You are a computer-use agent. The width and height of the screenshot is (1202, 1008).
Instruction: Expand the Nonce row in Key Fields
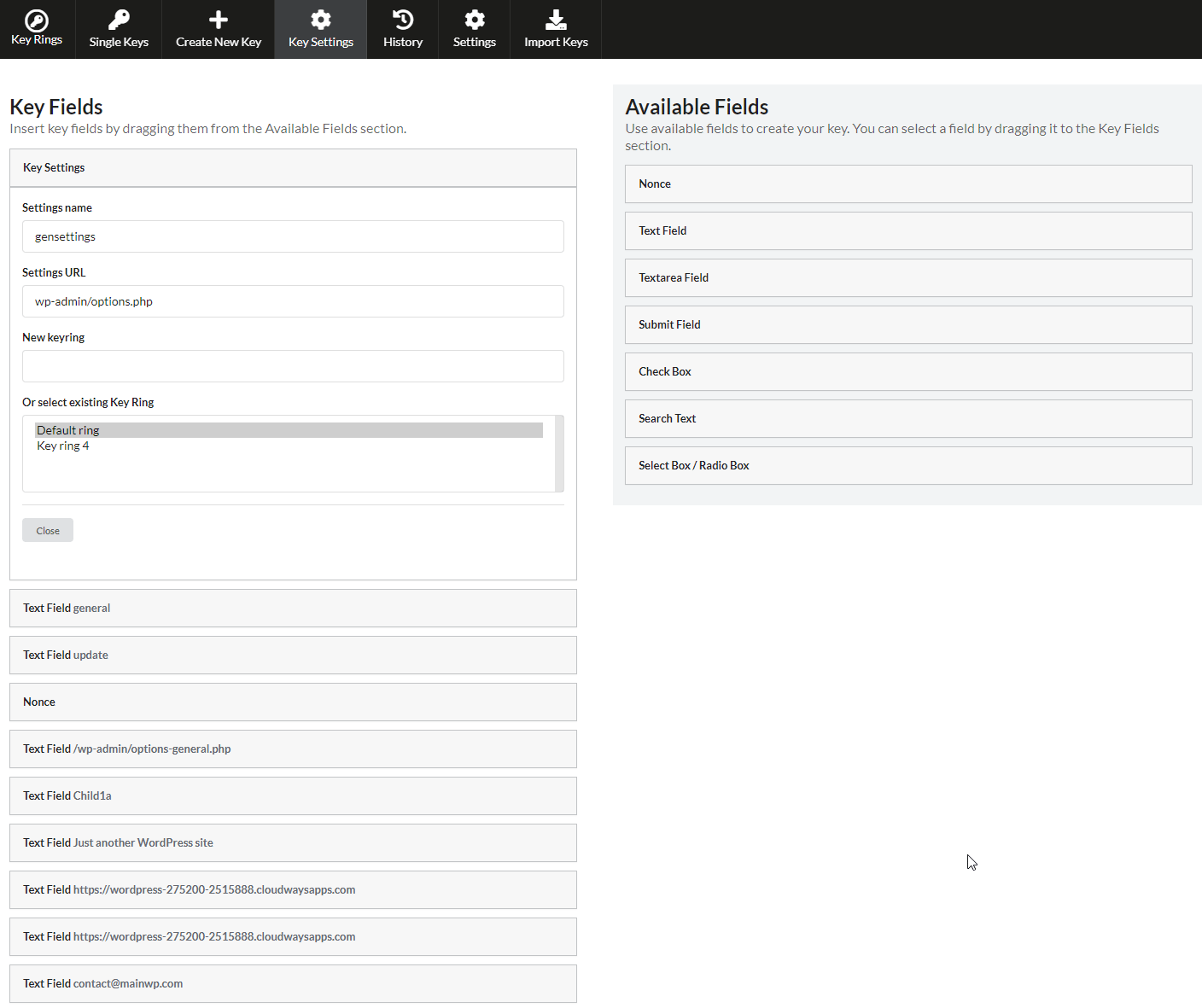pyautogui.click(x=293, y=702)
